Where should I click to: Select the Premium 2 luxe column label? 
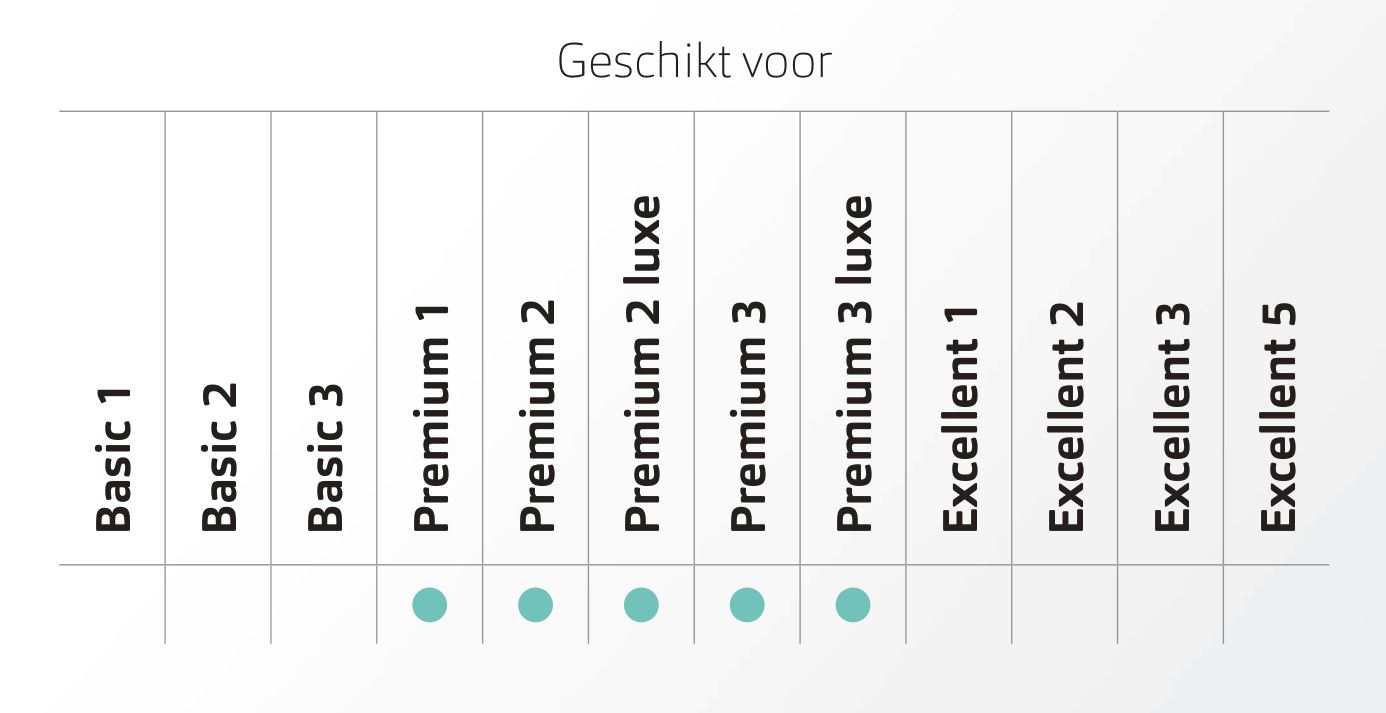coord(642,363)
